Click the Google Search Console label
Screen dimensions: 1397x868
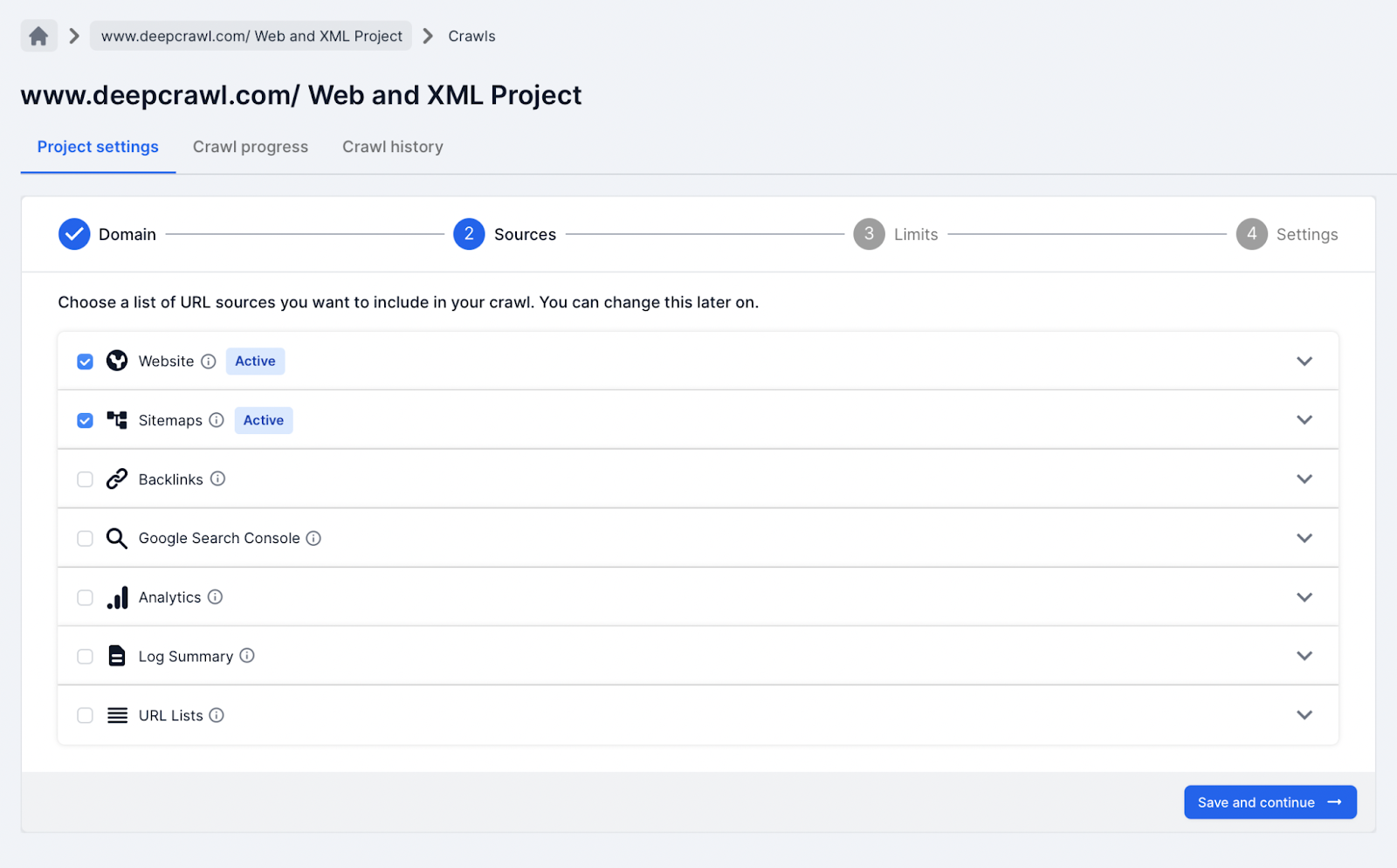tap(219, 538)
